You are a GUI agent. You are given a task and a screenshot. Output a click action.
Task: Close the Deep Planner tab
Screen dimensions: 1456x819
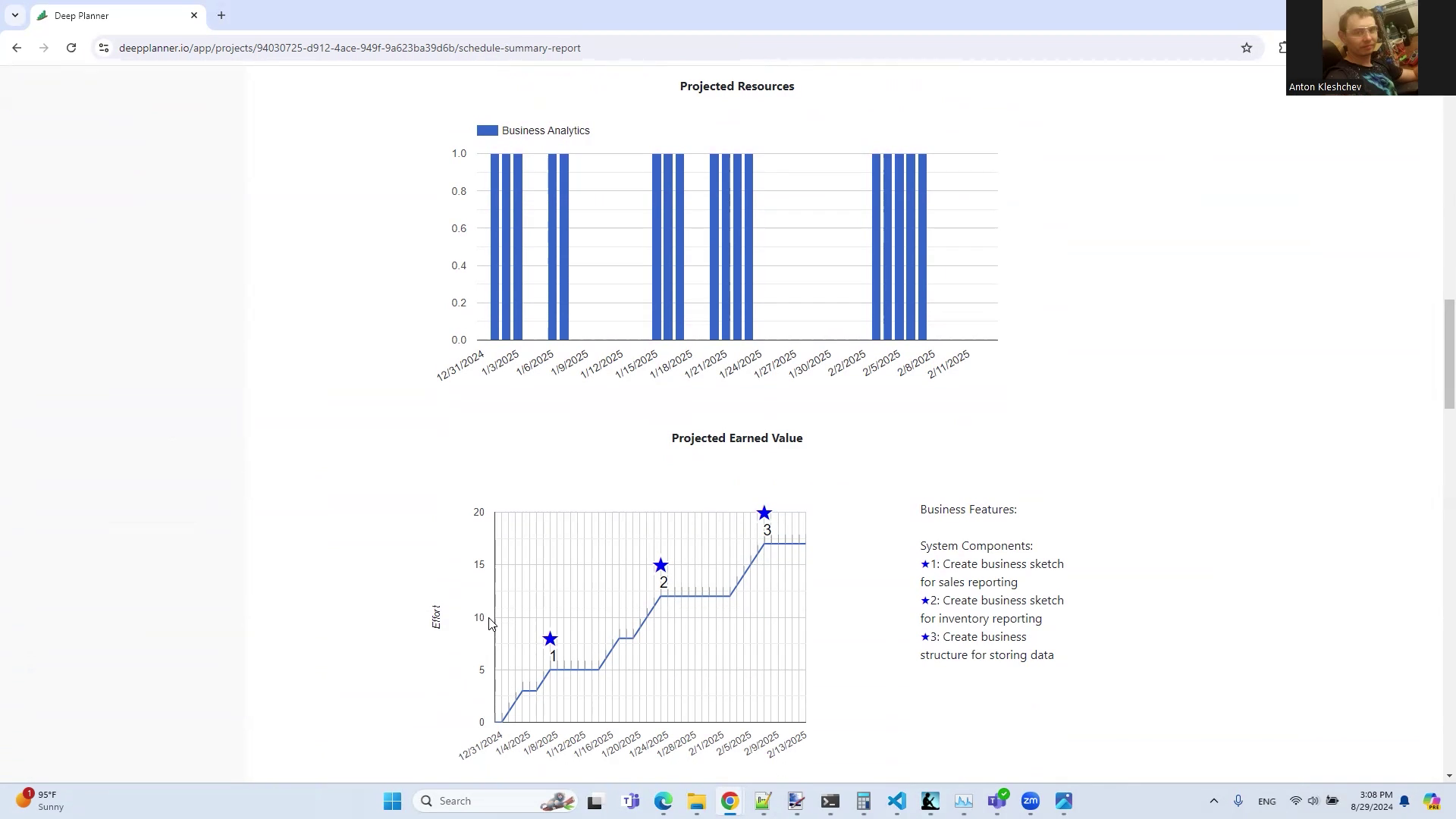point(193,15)
